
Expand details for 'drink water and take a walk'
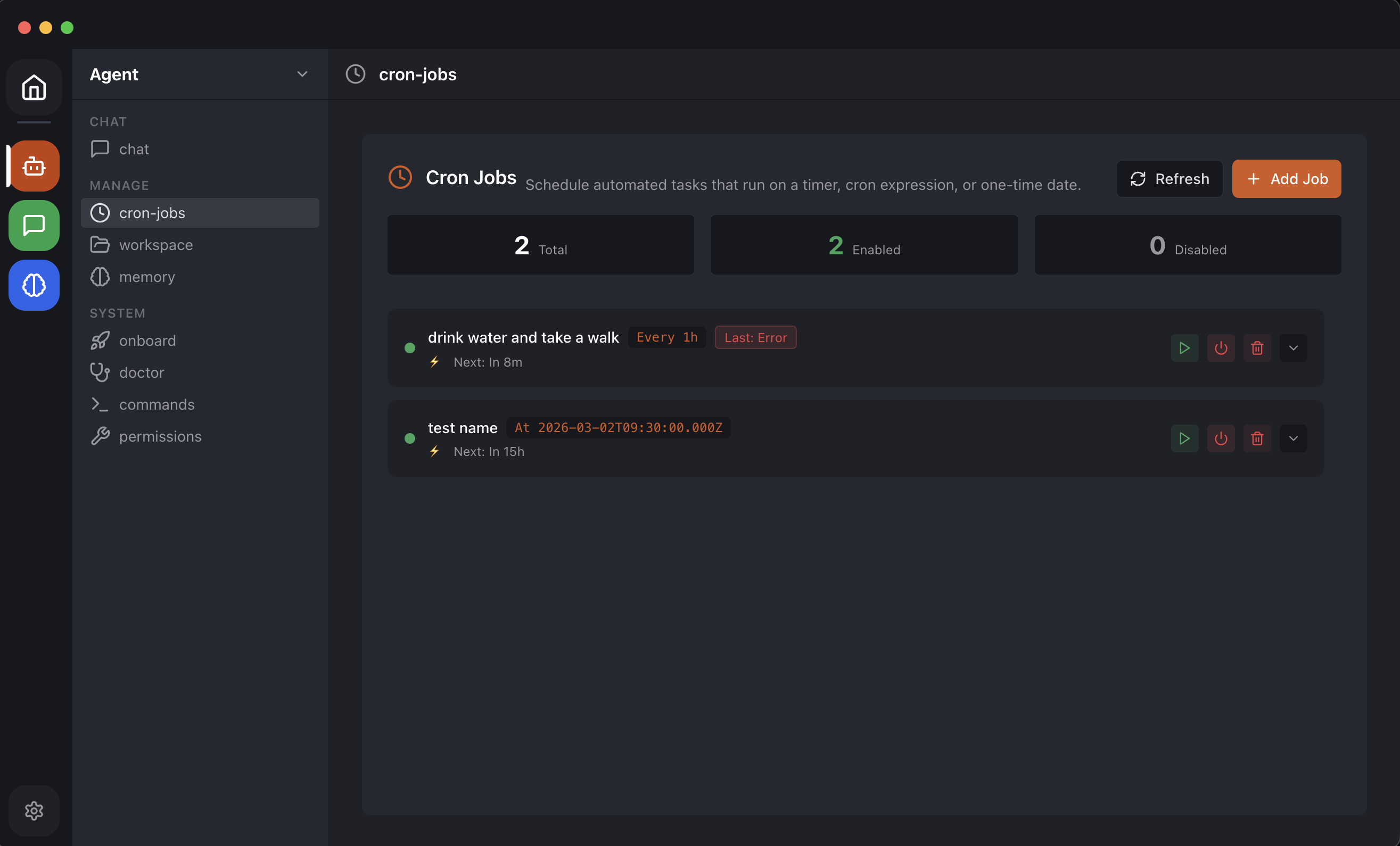[x=1294, y=347]
